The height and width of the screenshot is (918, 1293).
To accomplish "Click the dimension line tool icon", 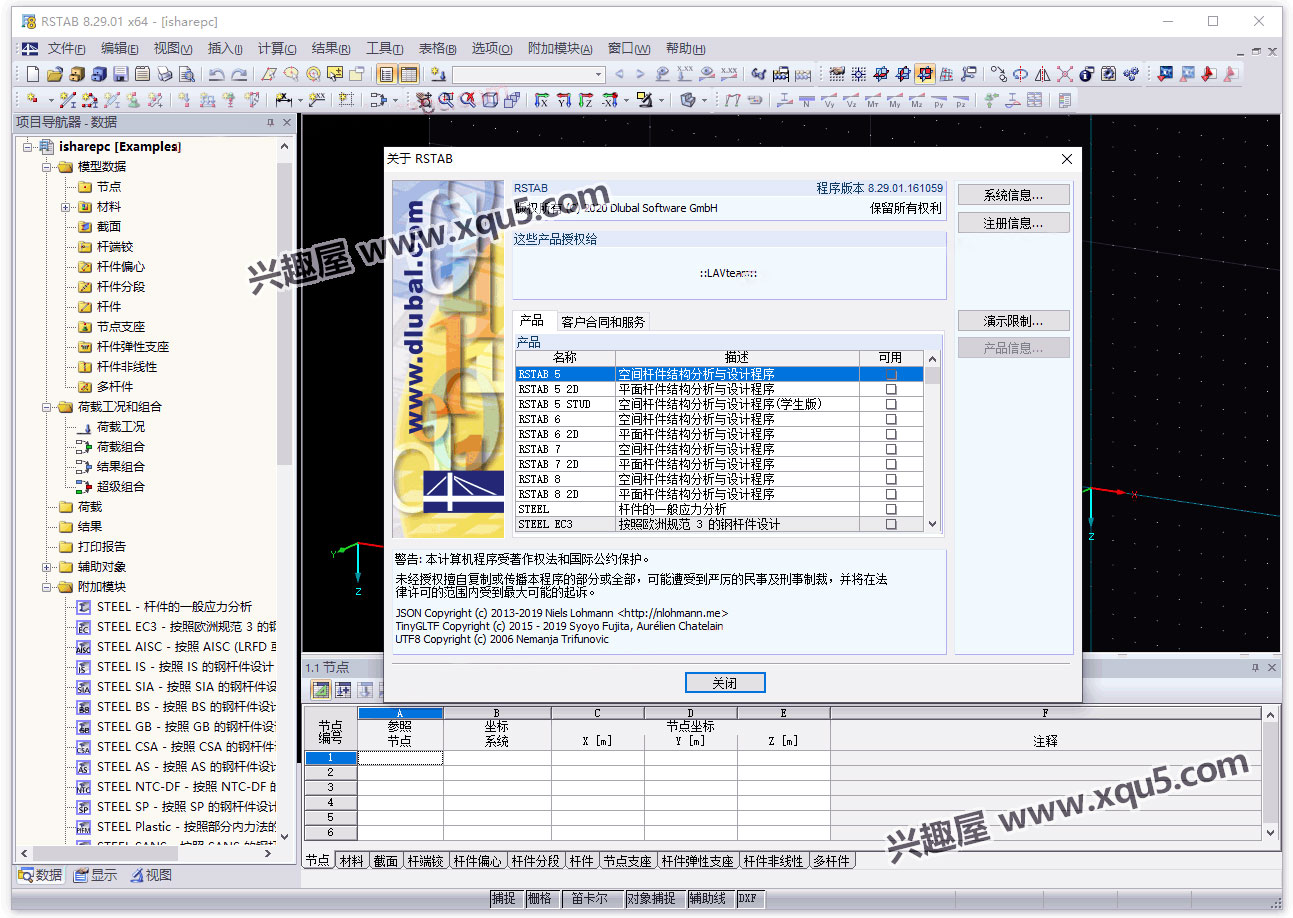I will (x=284, y=100).
